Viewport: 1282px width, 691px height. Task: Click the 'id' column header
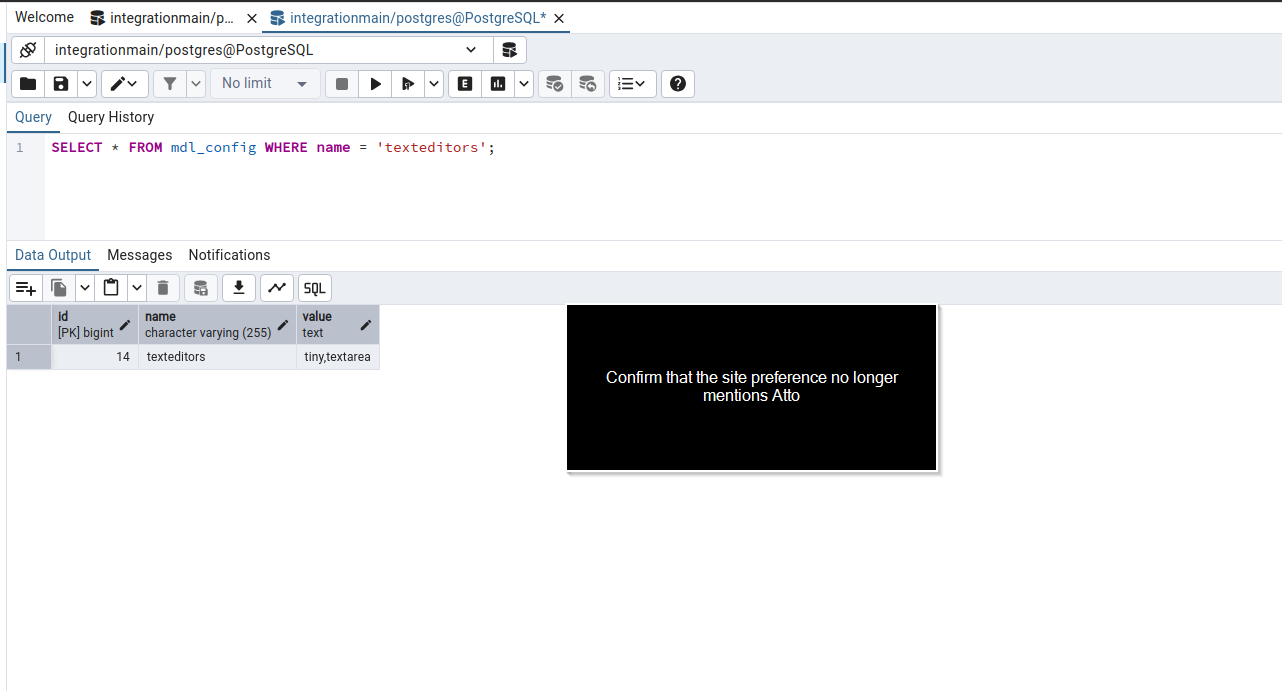(x=95, y=325)
